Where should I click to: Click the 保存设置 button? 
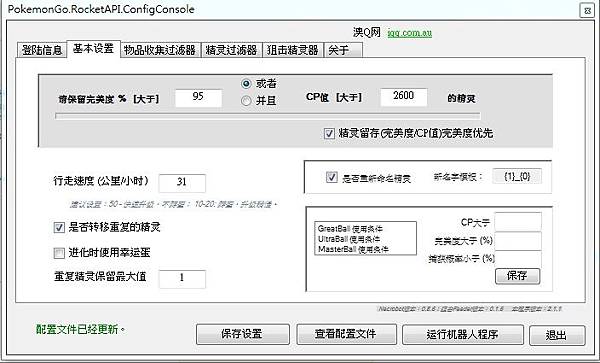click(243, 334)
